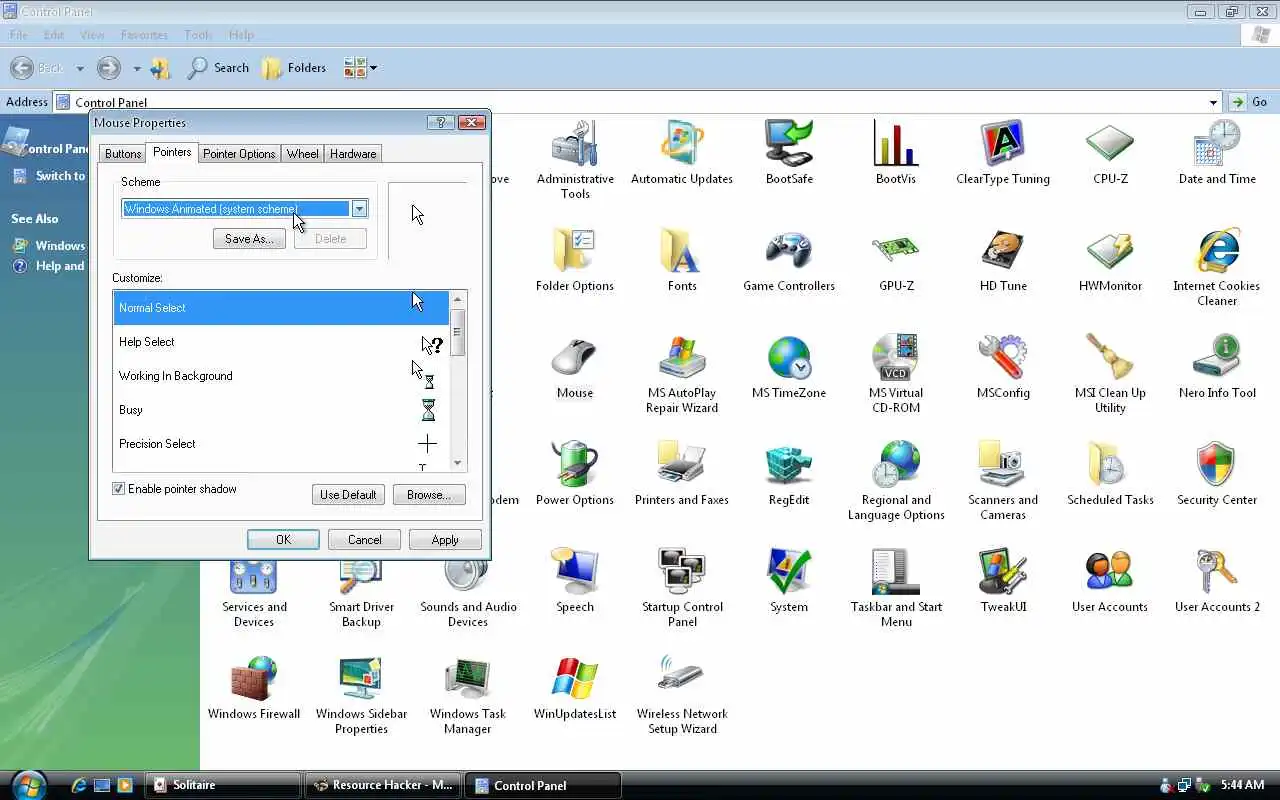
Task: Open CPU-Z icon
Action: point(1110,145)
